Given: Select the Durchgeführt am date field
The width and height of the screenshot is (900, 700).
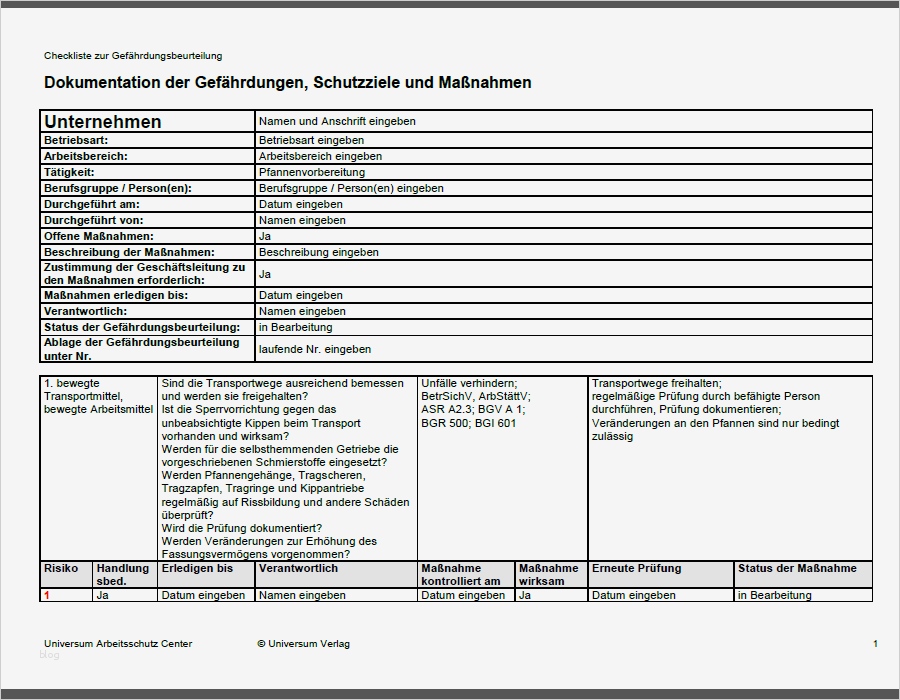Looking at the screenshot, I should tap(300, 204).
